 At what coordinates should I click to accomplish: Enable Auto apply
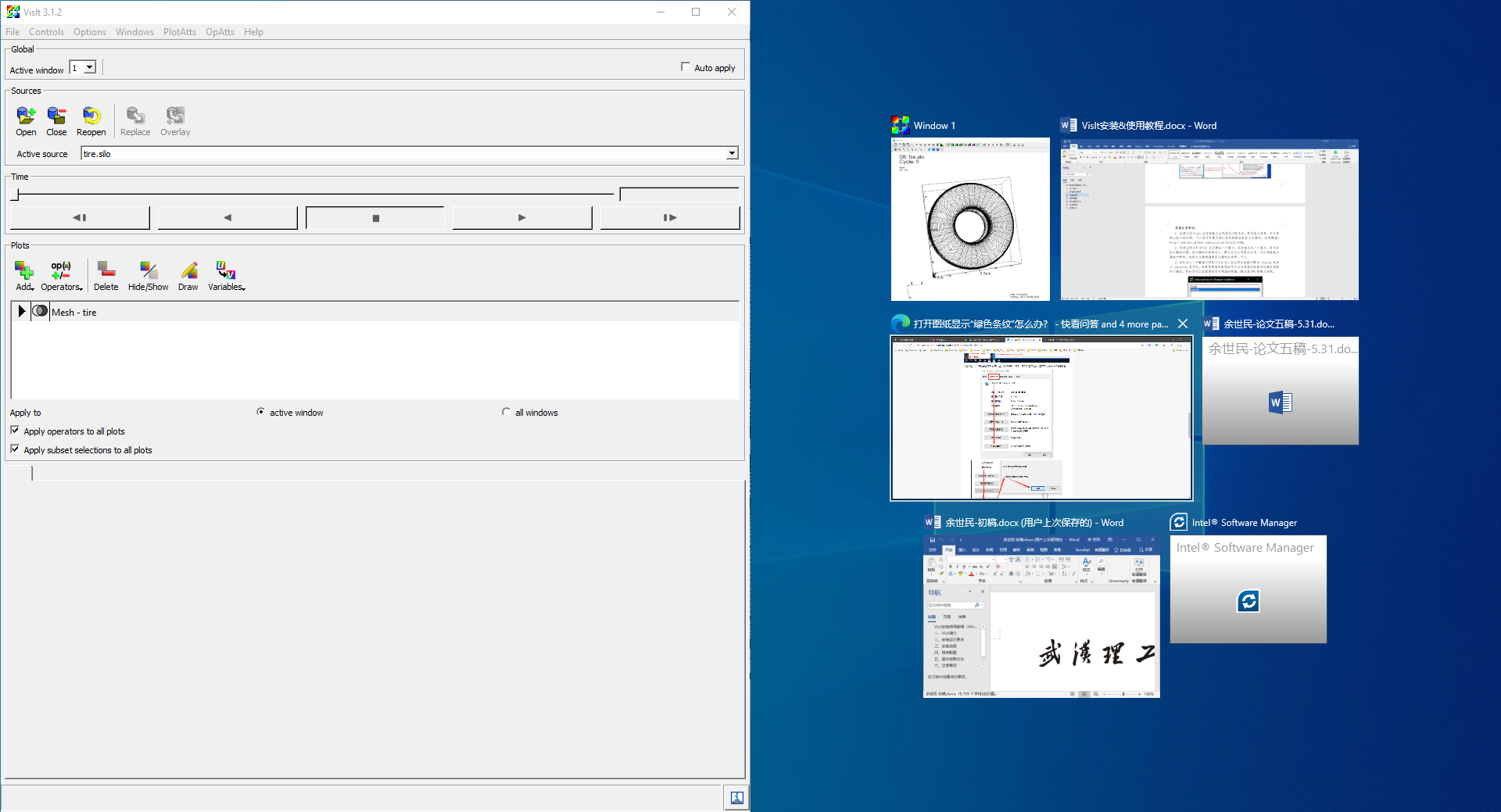tap(685, 66)
